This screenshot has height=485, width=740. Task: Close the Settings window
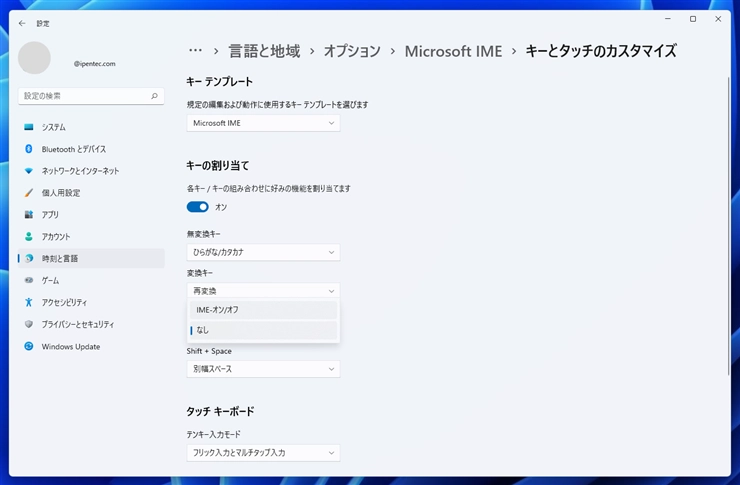[x=718, y=19]
